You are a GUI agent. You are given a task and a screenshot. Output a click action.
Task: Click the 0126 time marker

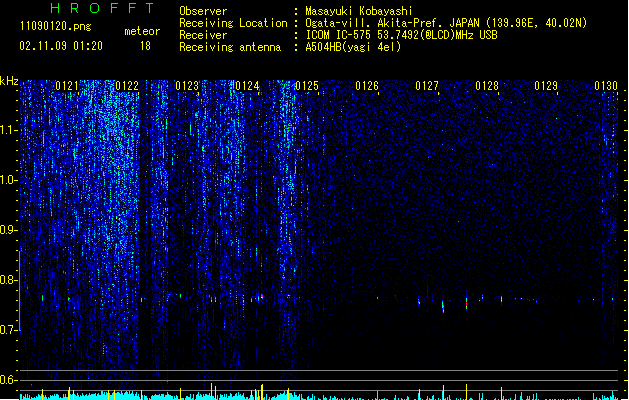point(367,86)
